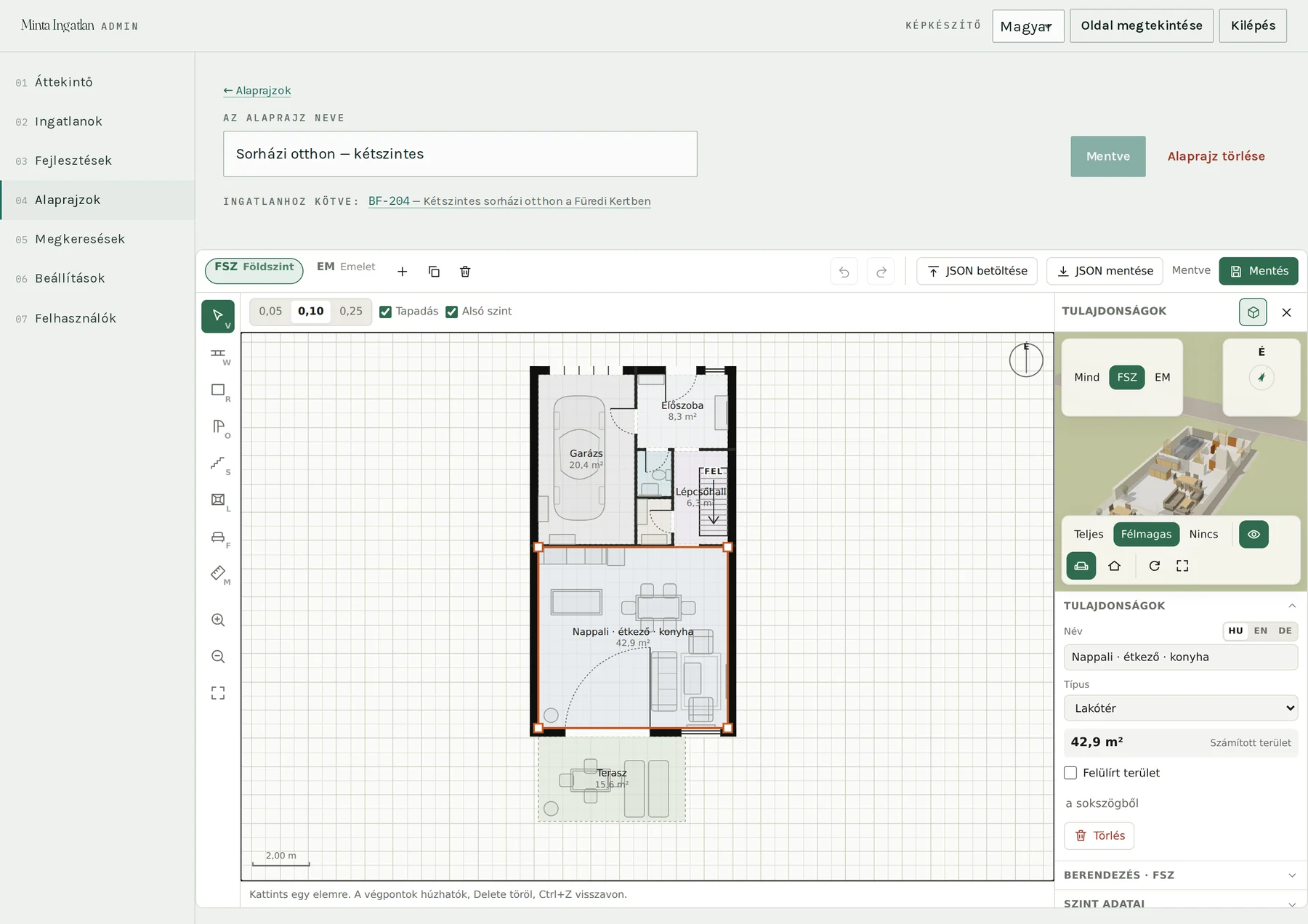Duplicate the current floor level
The height and width of the screenshot is (924, 1308).
click(x=434, y=272)
